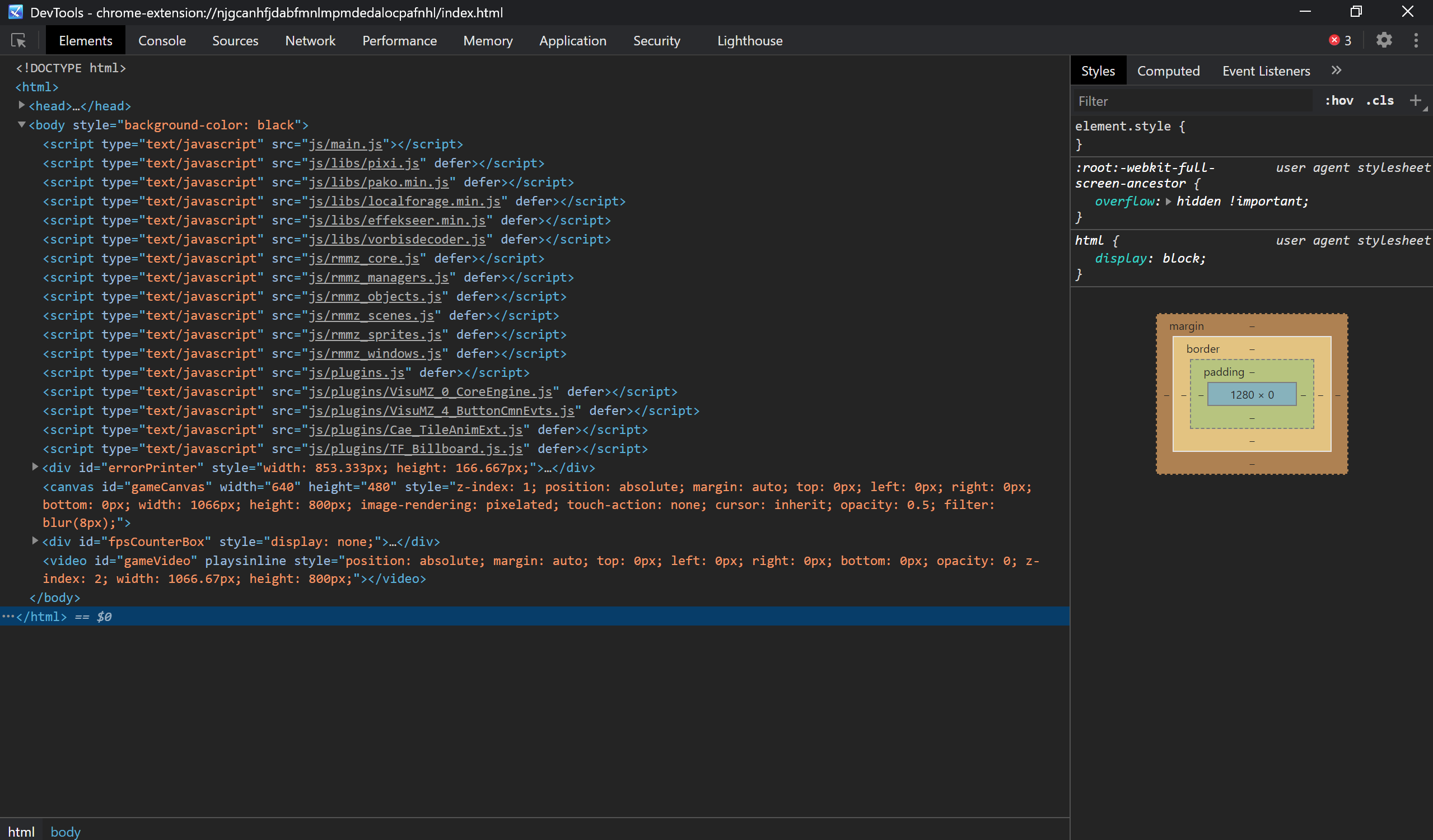Image resolution: width=1433 pixels, height=840 pixels.
Task: Open js/plugins.js link
Action: coord(357,373)
